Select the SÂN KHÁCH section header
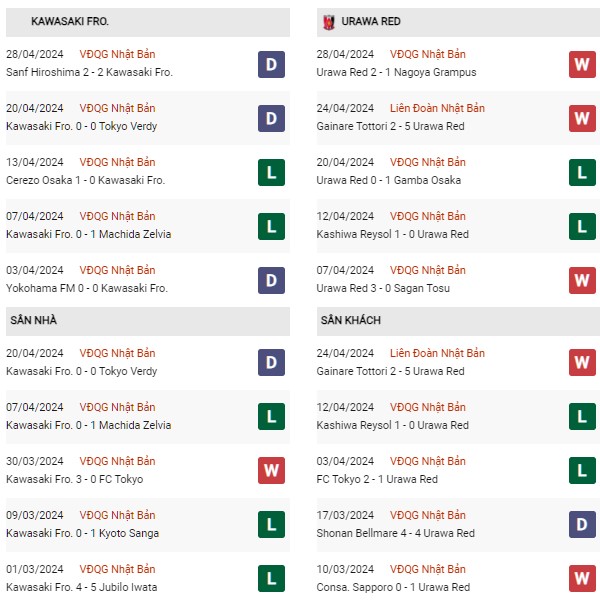The width and height of the screenshot is (600, 600). click(458, 321)
